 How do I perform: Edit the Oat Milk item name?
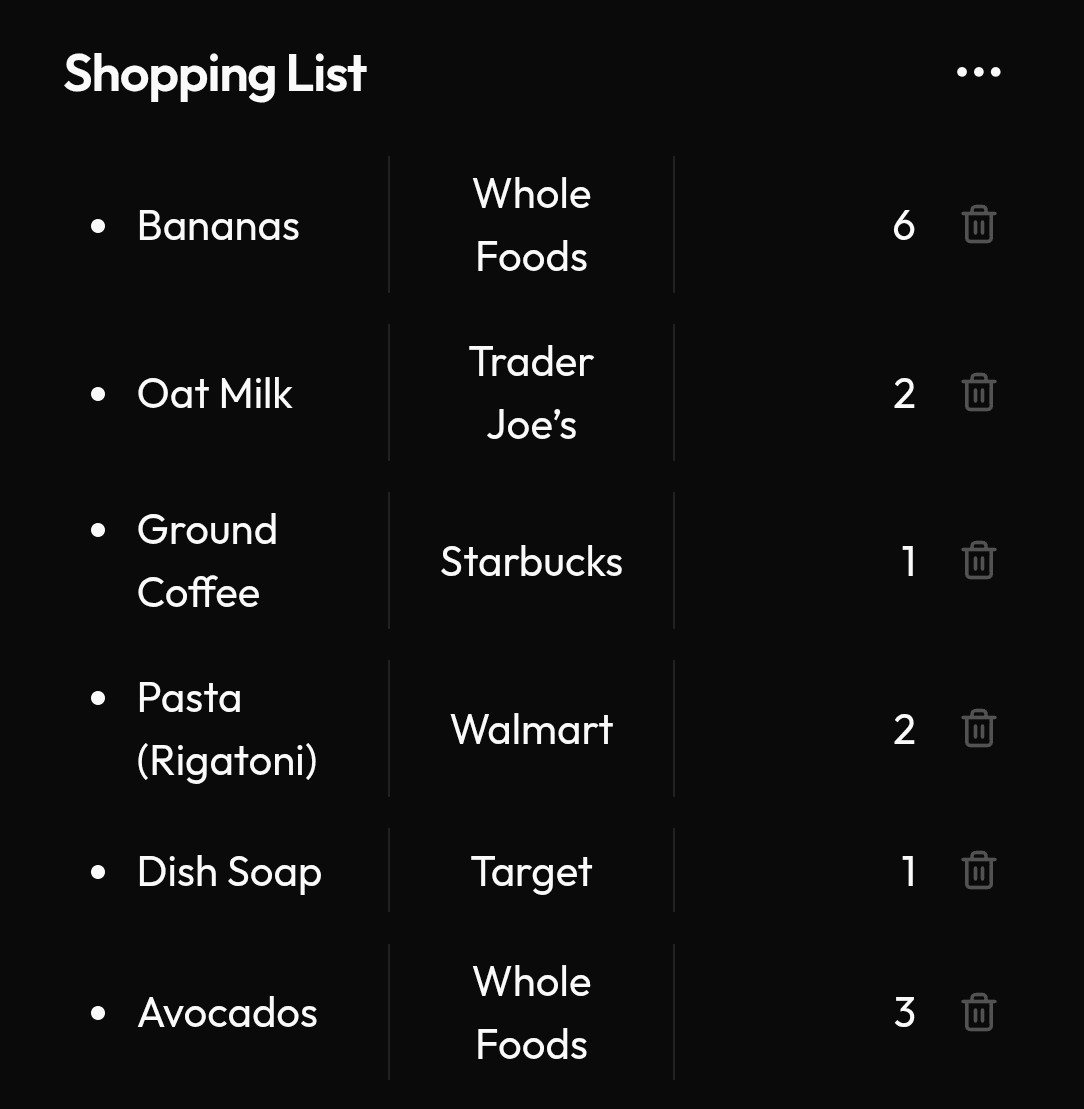point(214,393)
